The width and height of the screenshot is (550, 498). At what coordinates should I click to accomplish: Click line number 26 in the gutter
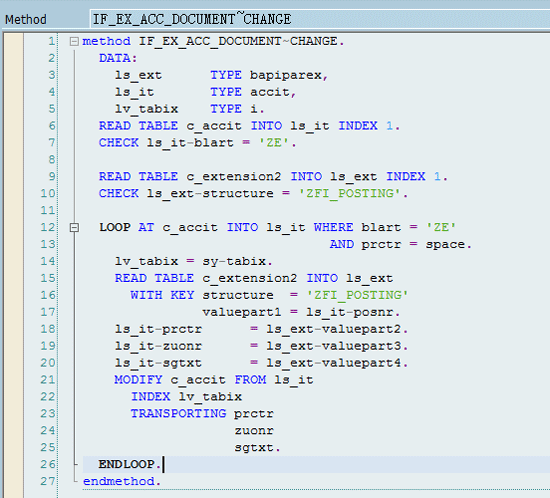coord(48,464)
